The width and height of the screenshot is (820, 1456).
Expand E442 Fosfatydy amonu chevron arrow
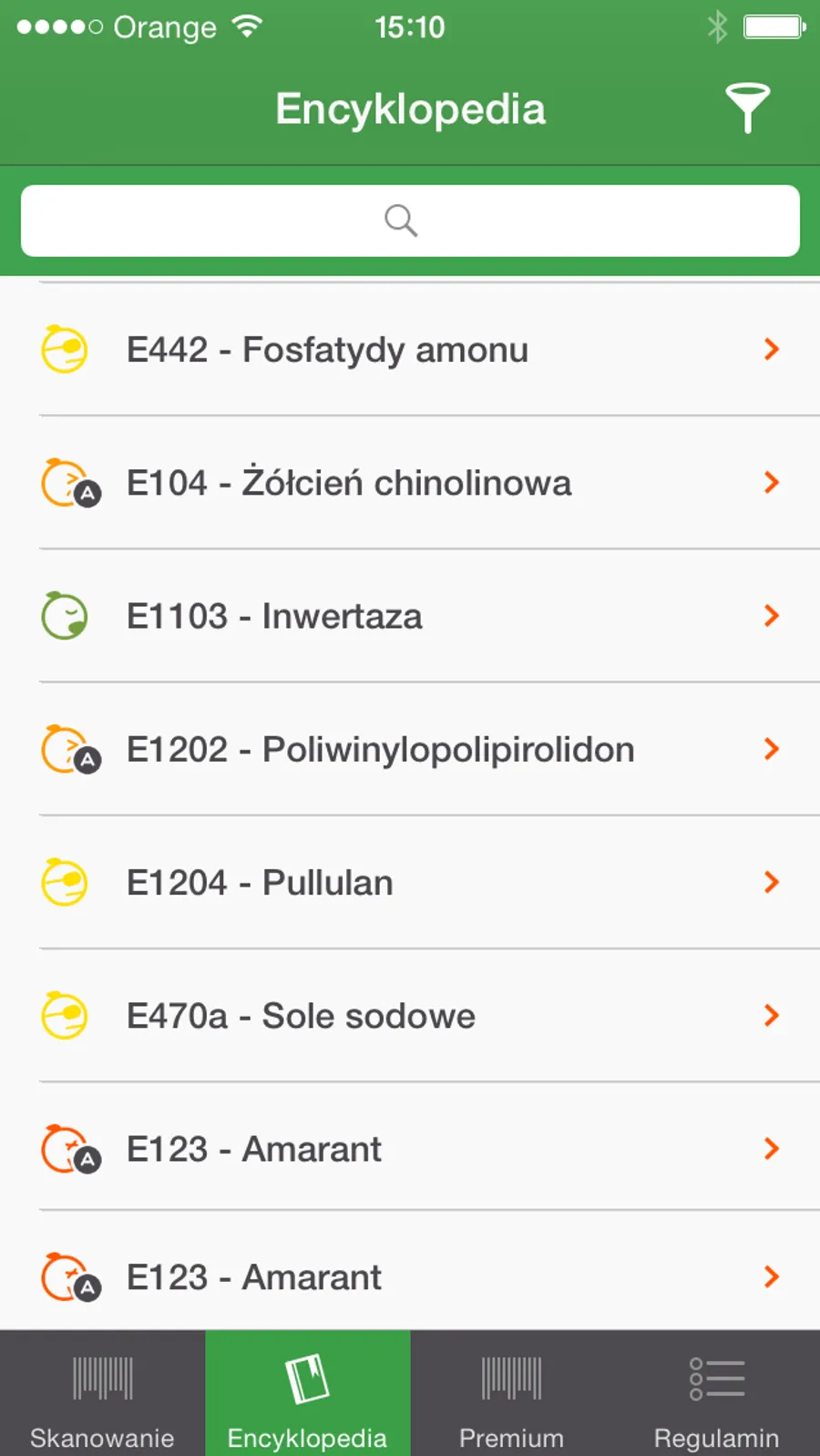pos(771,349)
